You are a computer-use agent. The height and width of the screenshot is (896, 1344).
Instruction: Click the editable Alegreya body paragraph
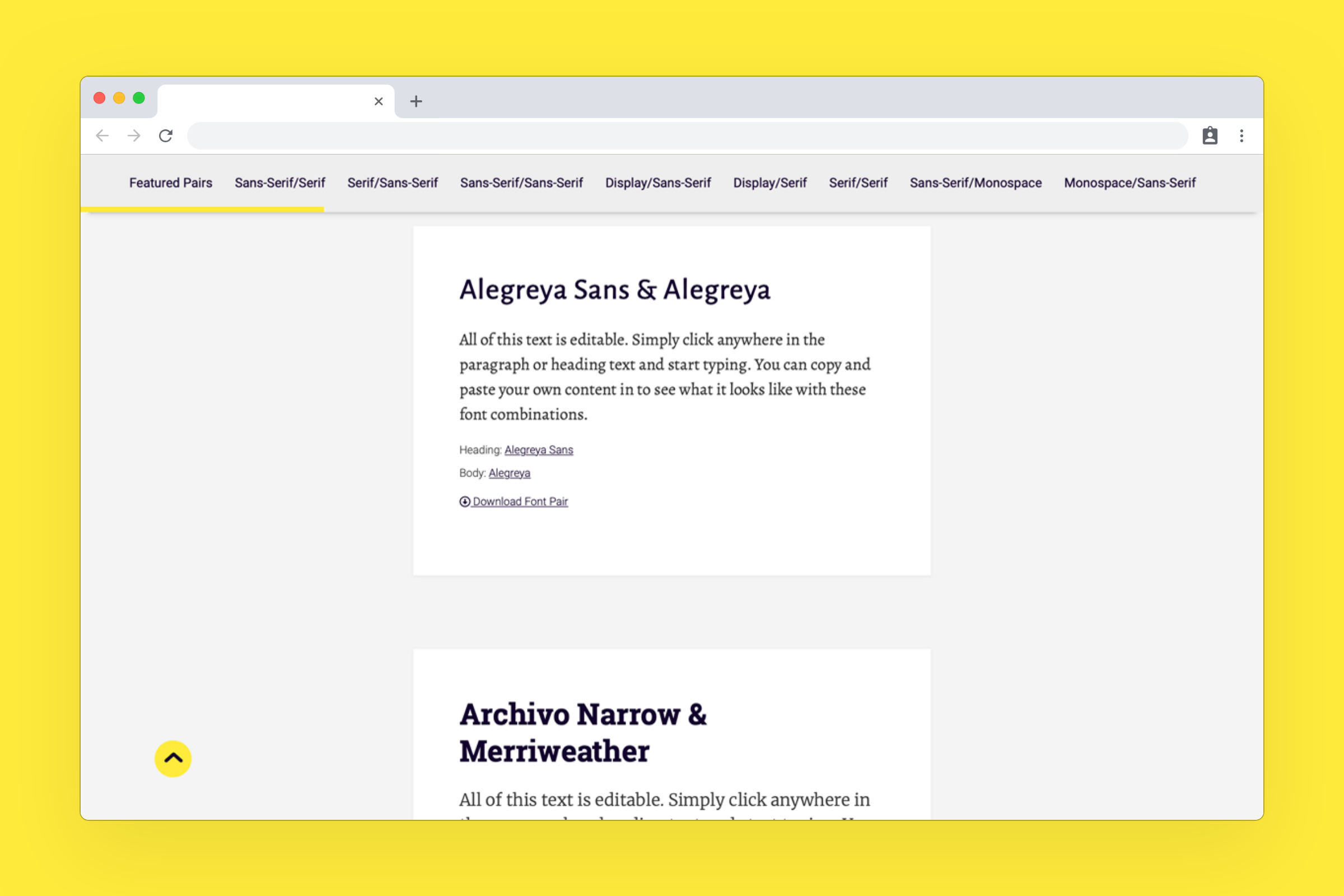[665, 376]
